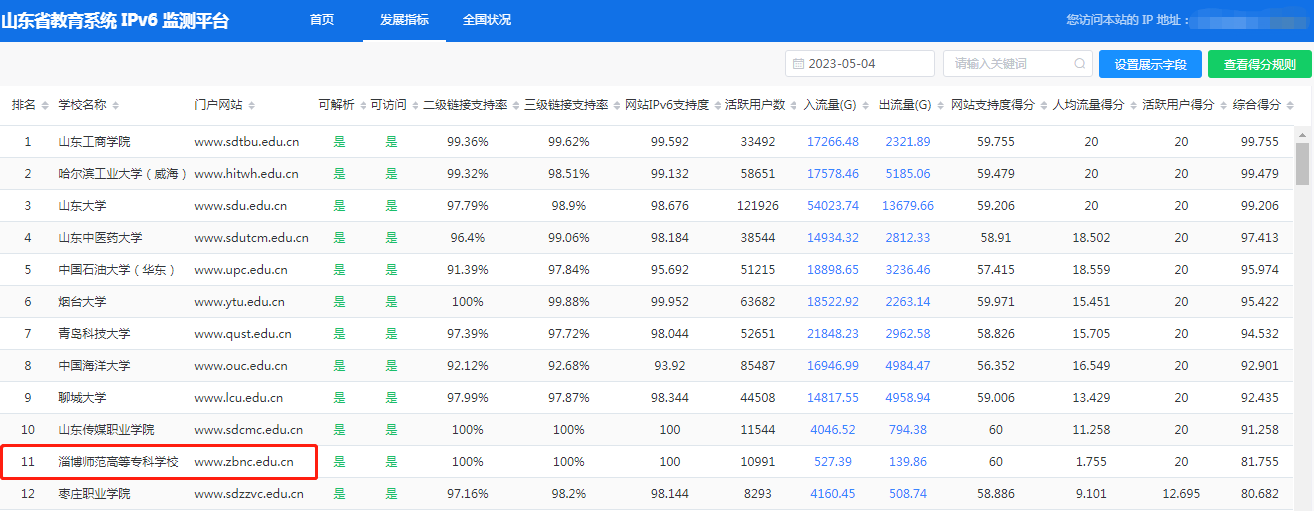Select school name 青岛科技大学
The width and height of the screenshot is (1314, 511).
[94, 334]
